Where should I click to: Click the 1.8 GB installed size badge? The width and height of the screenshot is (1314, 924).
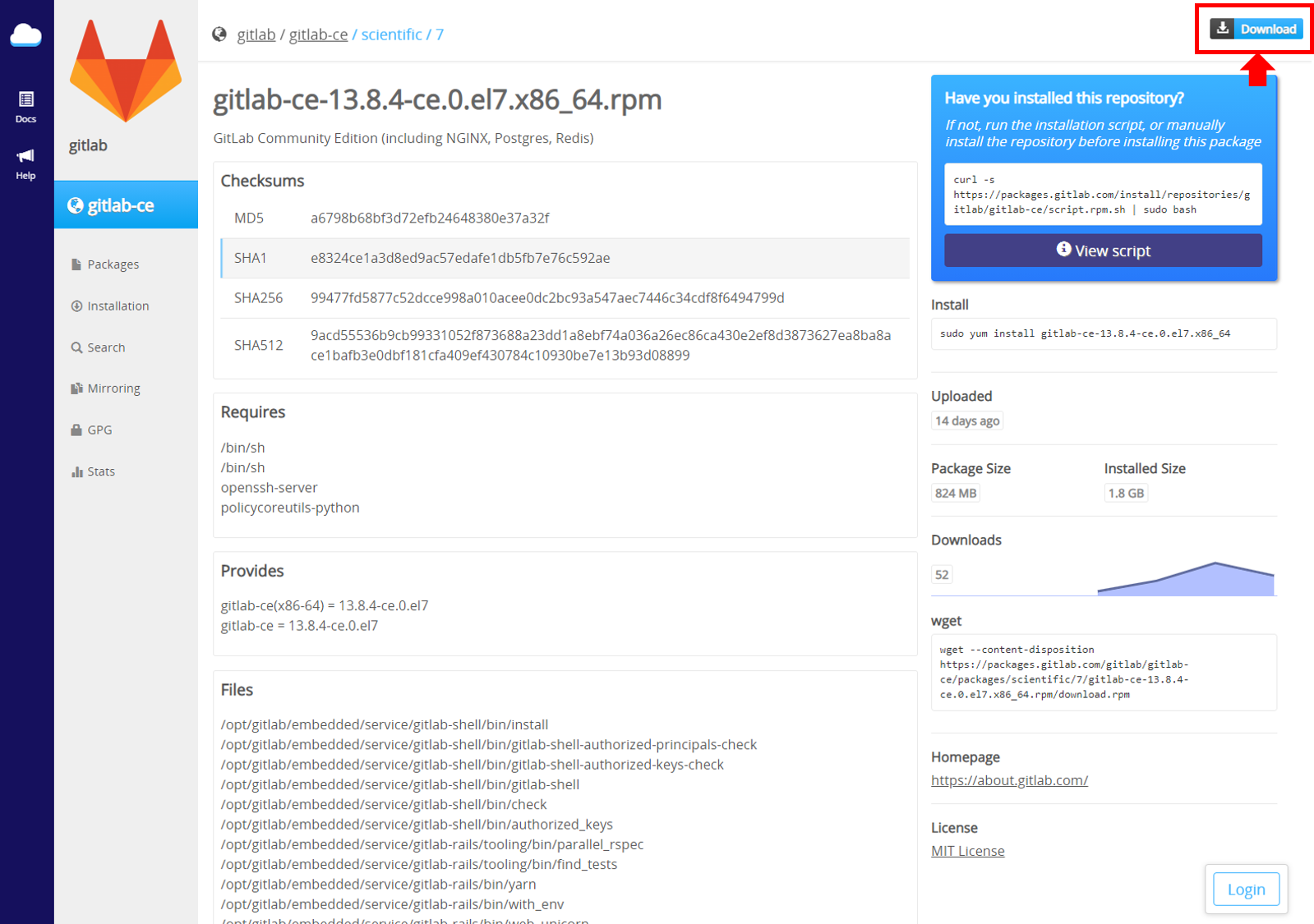click(1126, 494)
